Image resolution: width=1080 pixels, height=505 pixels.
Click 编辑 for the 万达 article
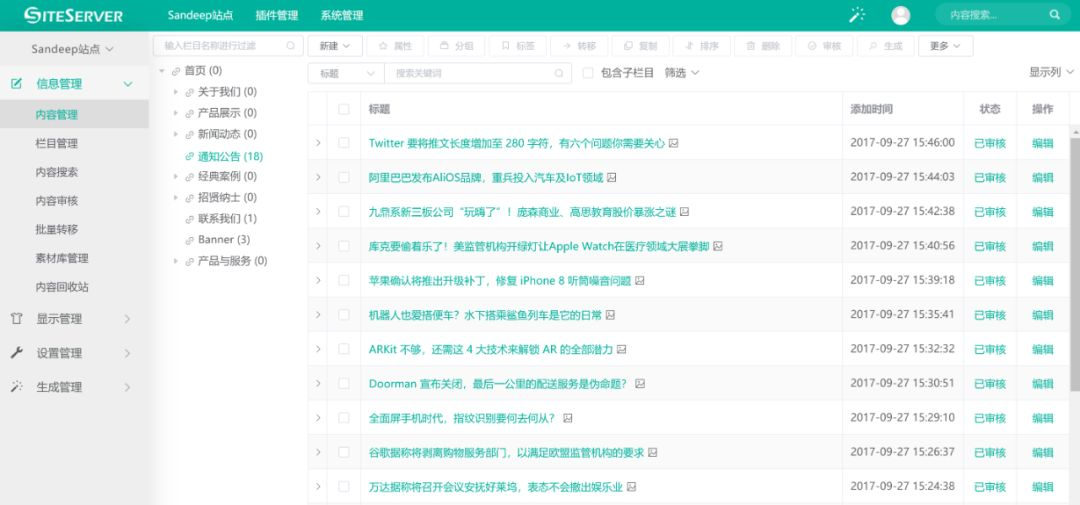click(1042, 487)
